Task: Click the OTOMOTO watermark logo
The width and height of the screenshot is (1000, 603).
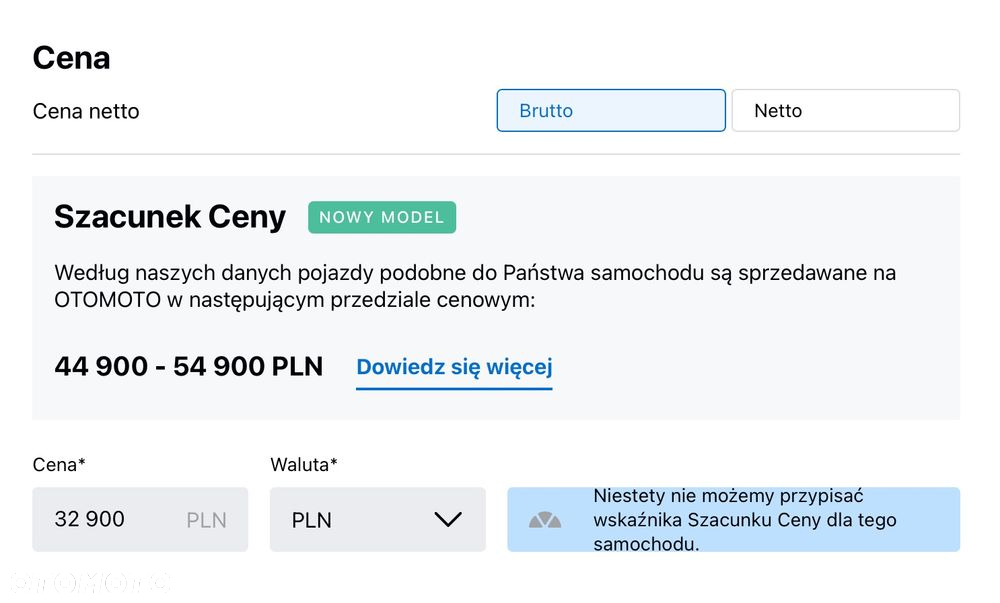Action: point(89,582)
